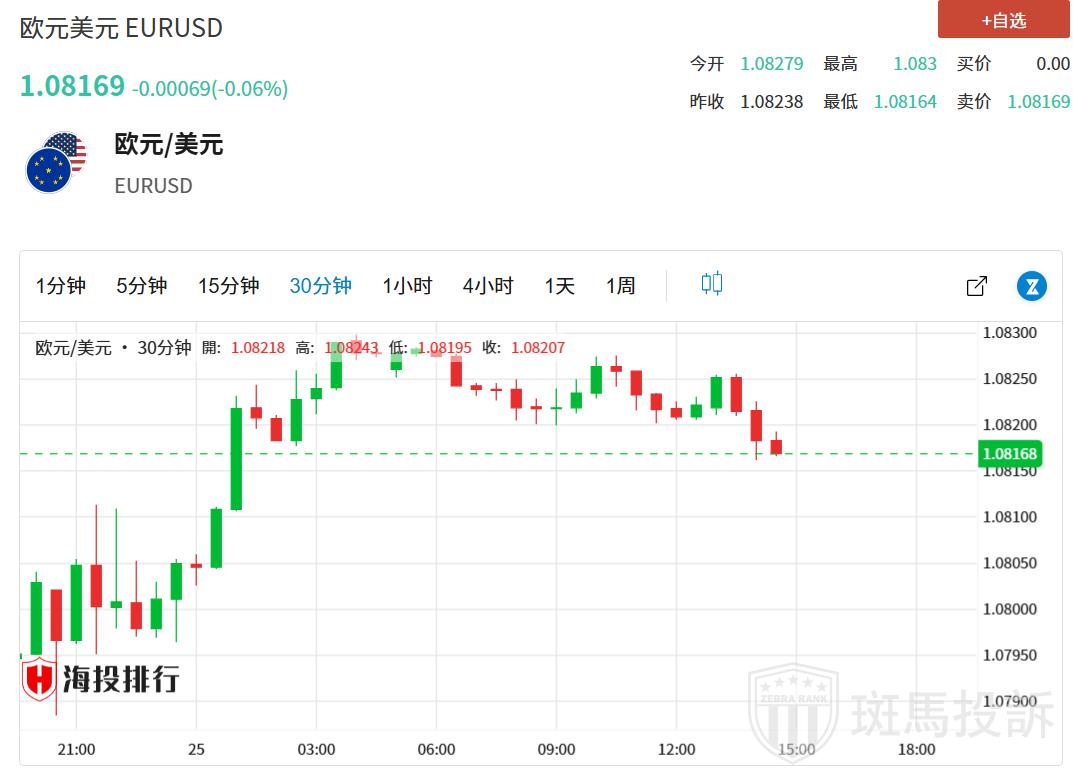1073x776 pixels.
Task: Select the 1分钟 timeframe
Action: coord(61,286)
